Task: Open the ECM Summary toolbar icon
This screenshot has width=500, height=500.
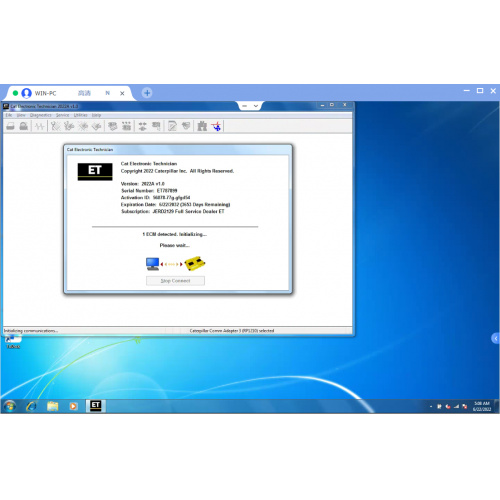Action: 113,126
